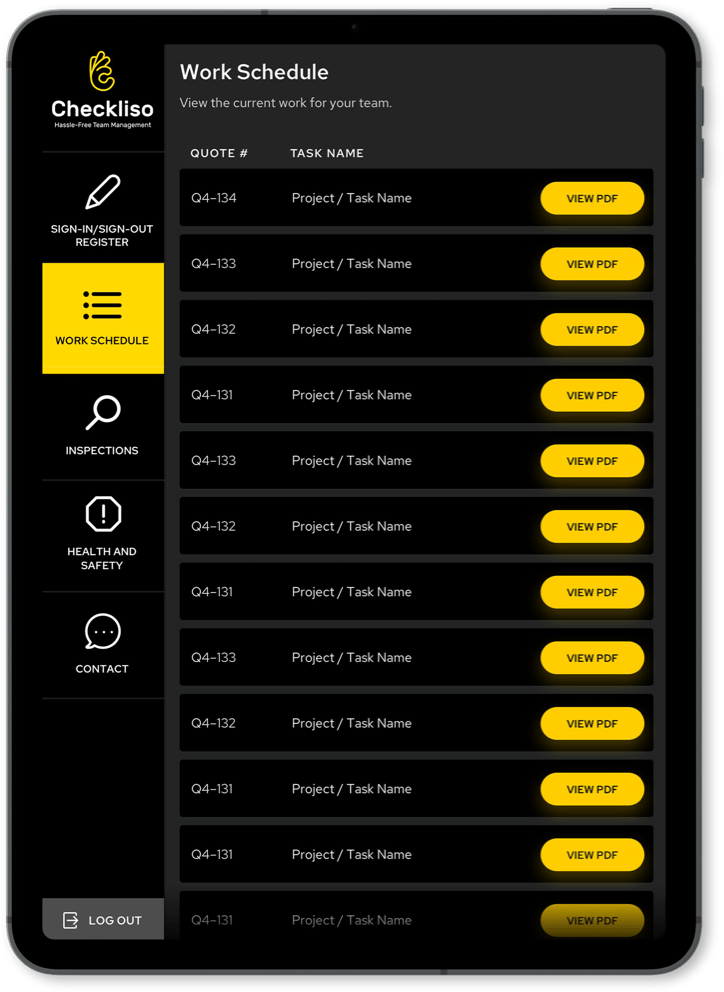Viewport: 724px width, 992px height.
Task: Click the log out door icon
Action: click(x=70, y=920)
